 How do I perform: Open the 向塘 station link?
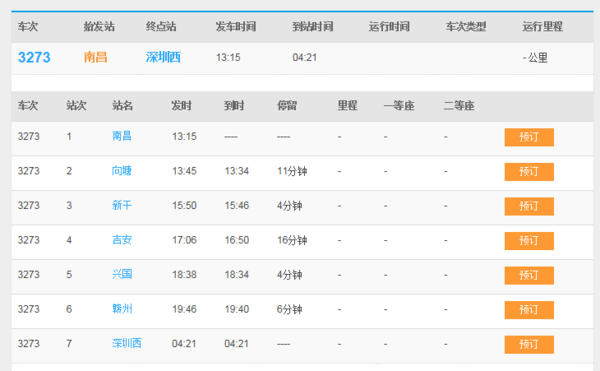click(x=122, y=171)
